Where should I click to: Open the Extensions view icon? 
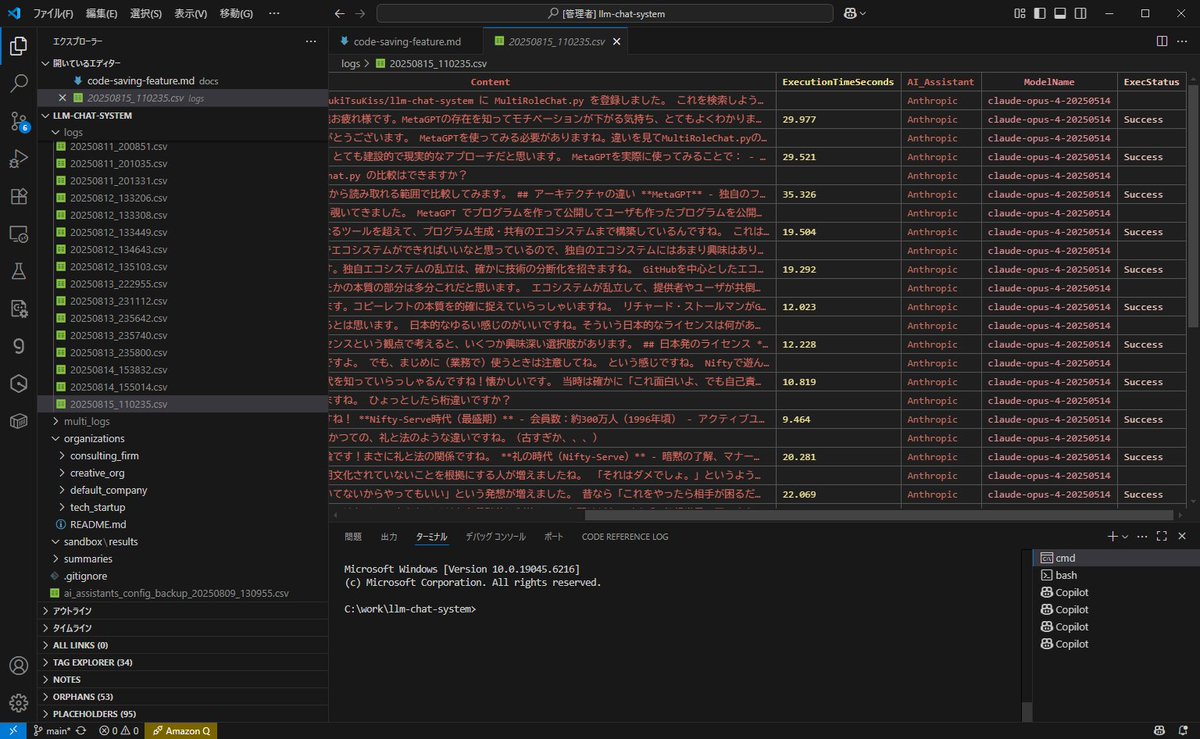(x=18, y=196)
